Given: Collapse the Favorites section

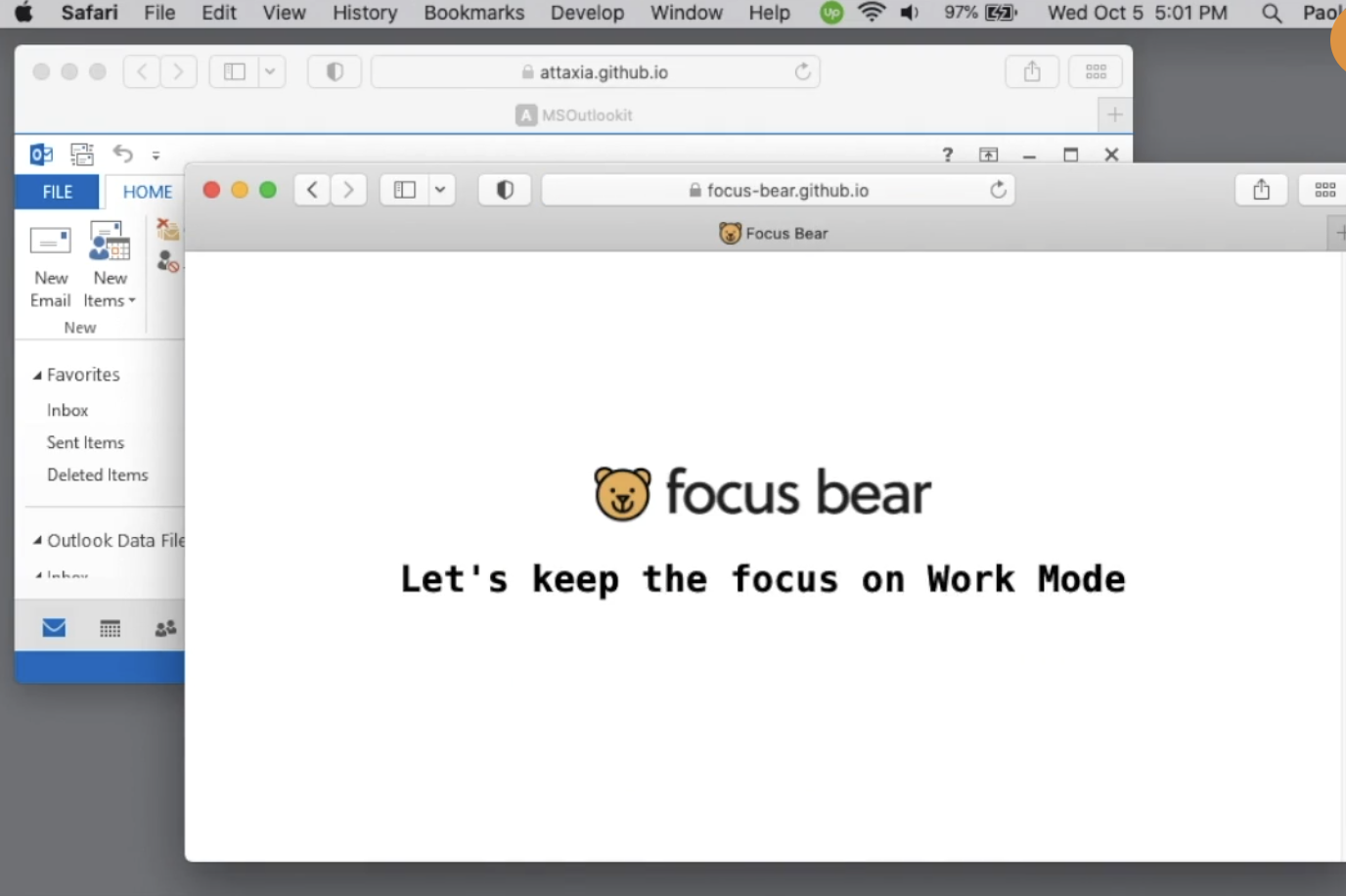Looking at the screenshot, I should (x=37, y=375).
